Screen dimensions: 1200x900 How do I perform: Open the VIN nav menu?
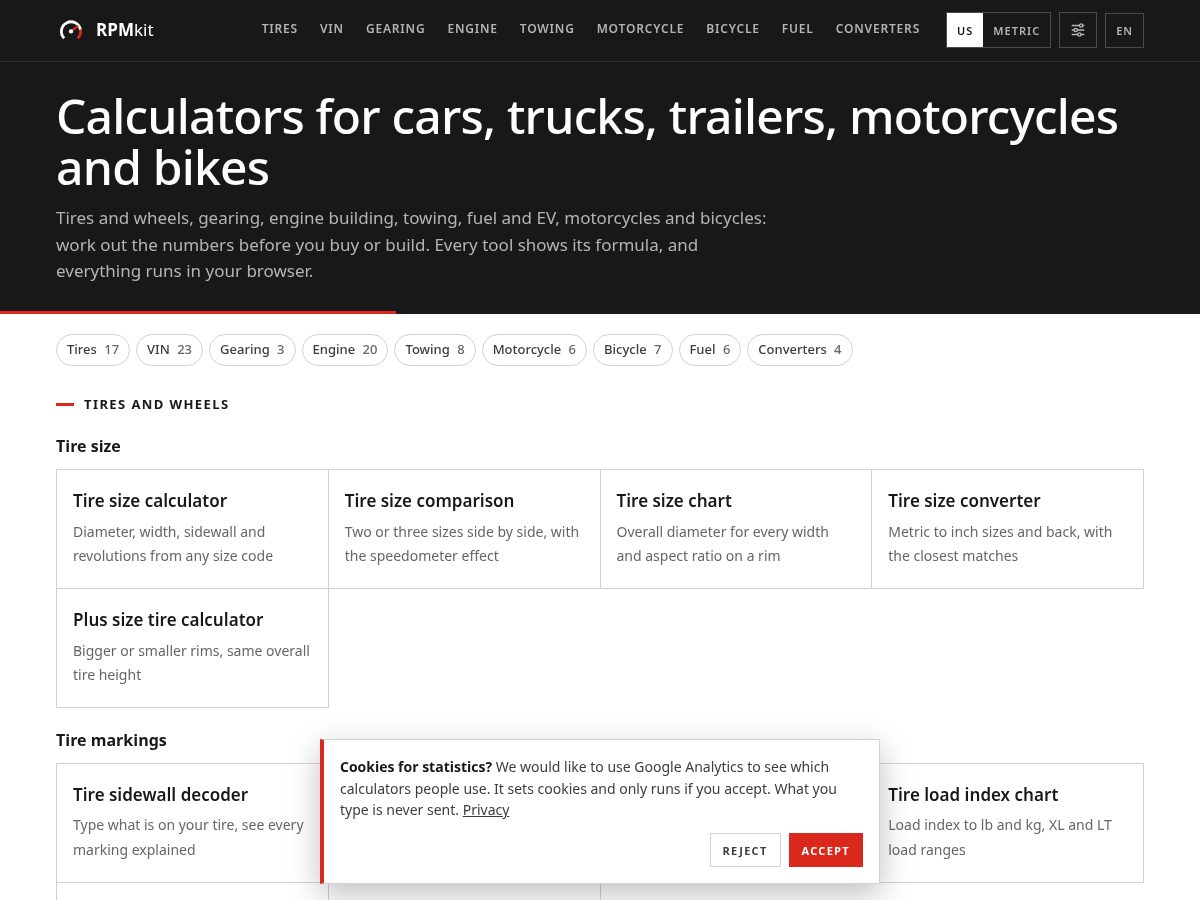tap(331, 29)
